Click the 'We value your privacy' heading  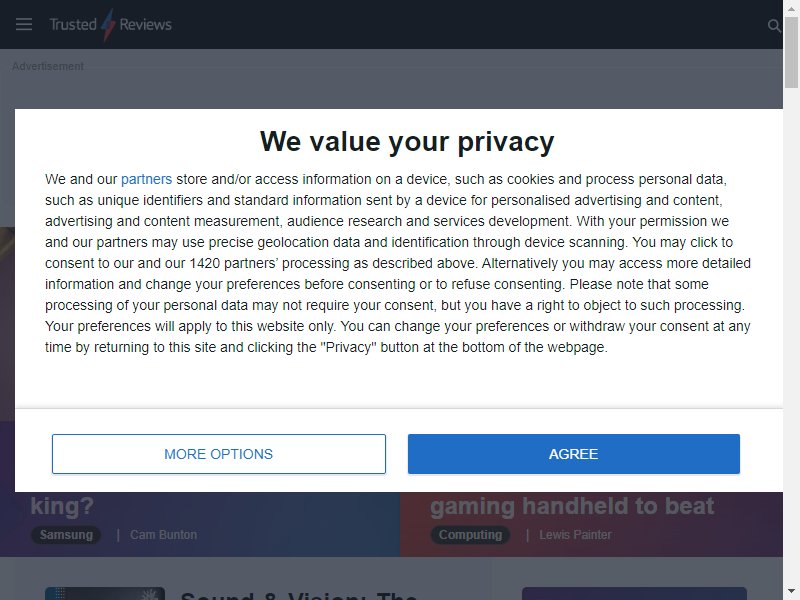(407, 141)
